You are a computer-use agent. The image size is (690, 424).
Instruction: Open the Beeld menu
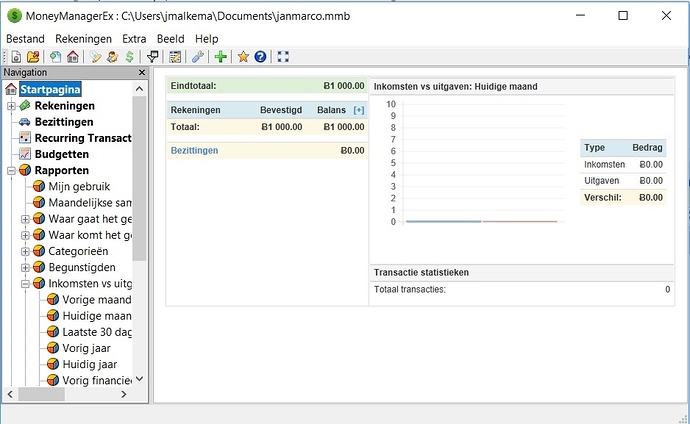pos(171,39)
